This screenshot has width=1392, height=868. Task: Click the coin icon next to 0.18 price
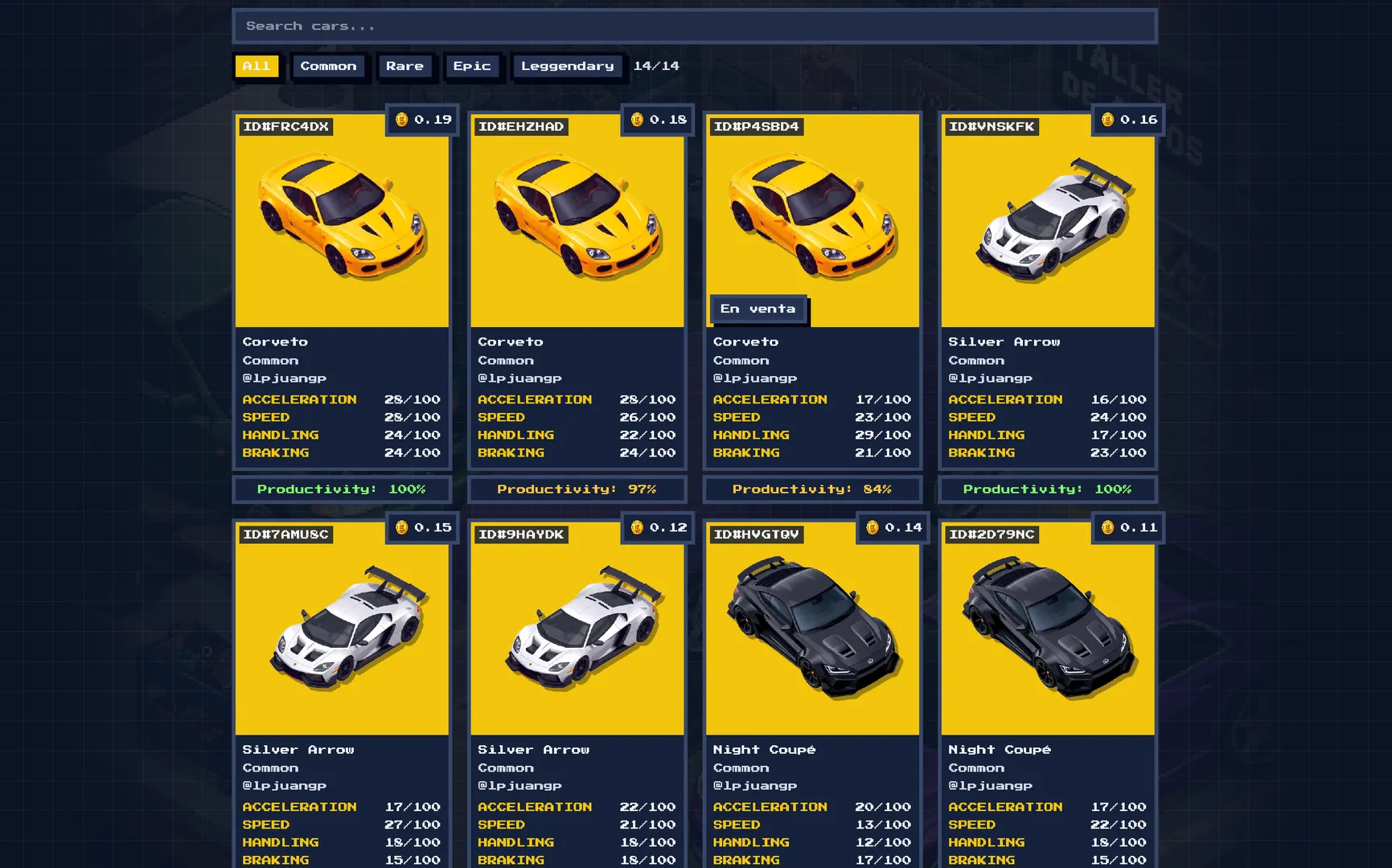(x=637, y=120)
